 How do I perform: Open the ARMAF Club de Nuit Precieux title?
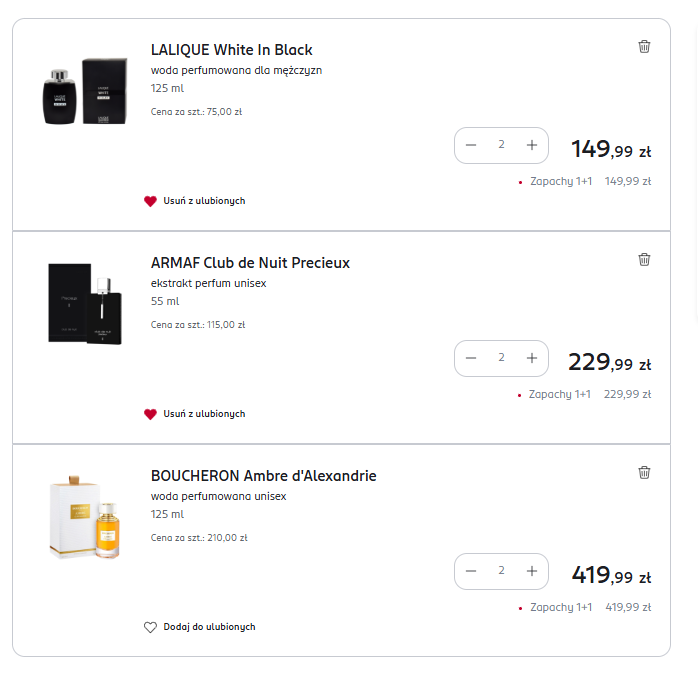(250, 263)
